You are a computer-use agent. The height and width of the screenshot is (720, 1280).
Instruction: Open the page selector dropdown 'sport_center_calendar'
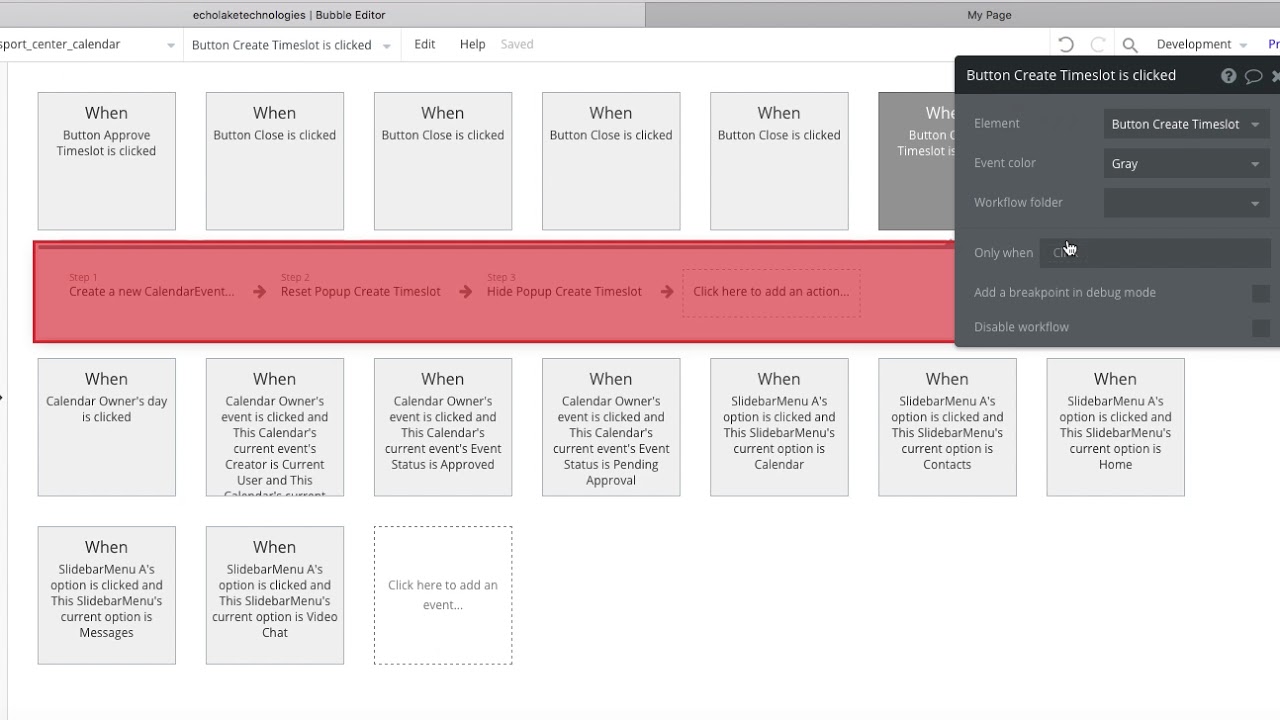88,45
